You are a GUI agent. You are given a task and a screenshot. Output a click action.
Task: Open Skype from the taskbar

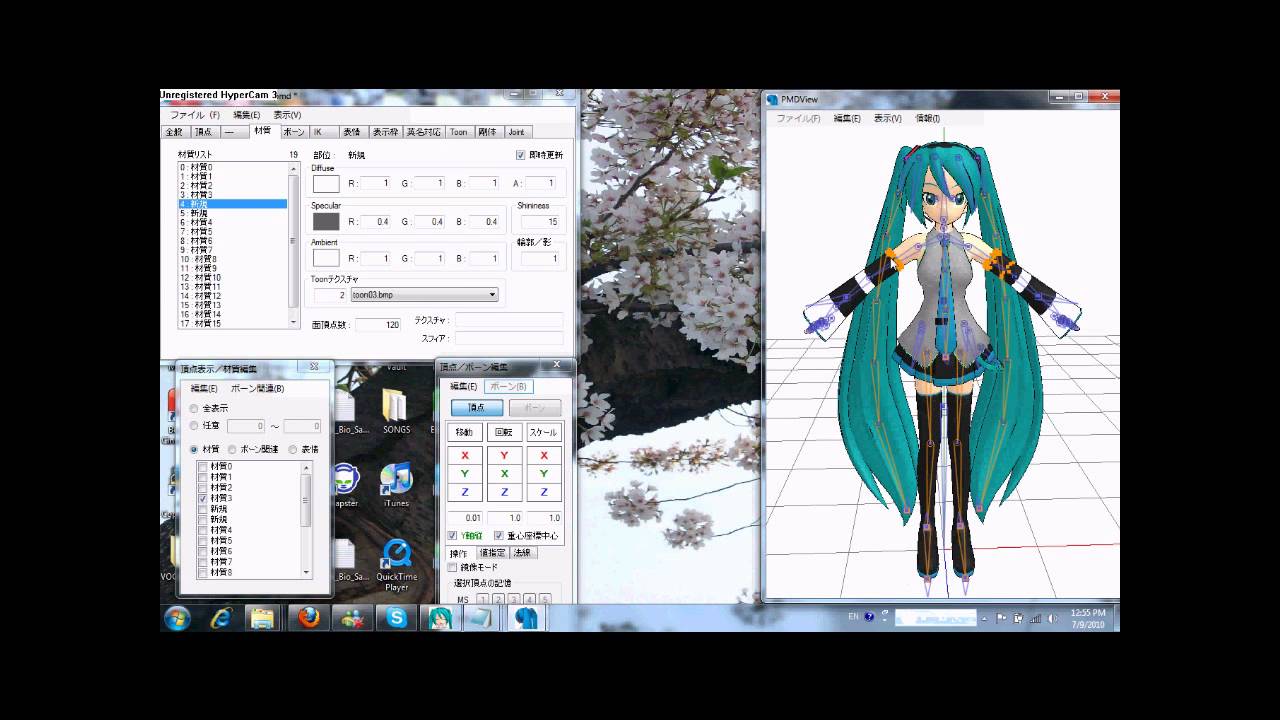click(397, 618)
